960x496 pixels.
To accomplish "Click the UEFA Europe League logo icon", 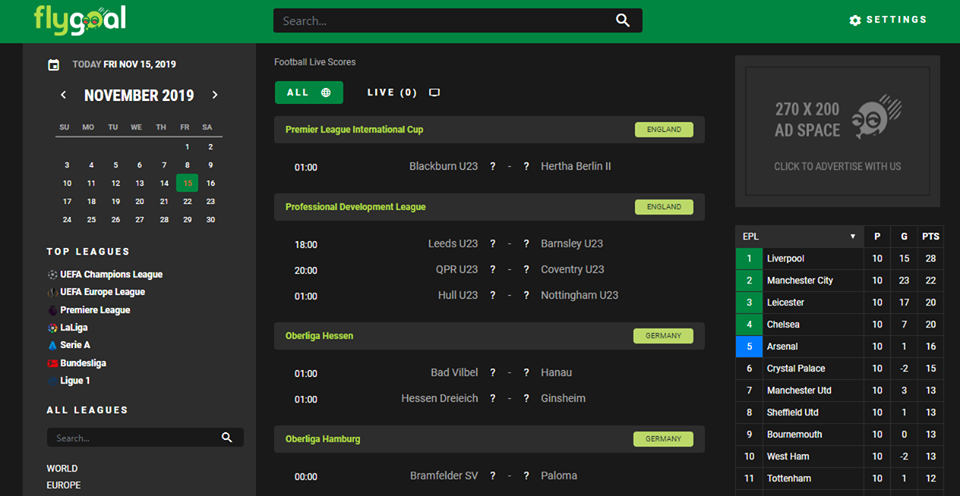I will click(x=52, y=292).
